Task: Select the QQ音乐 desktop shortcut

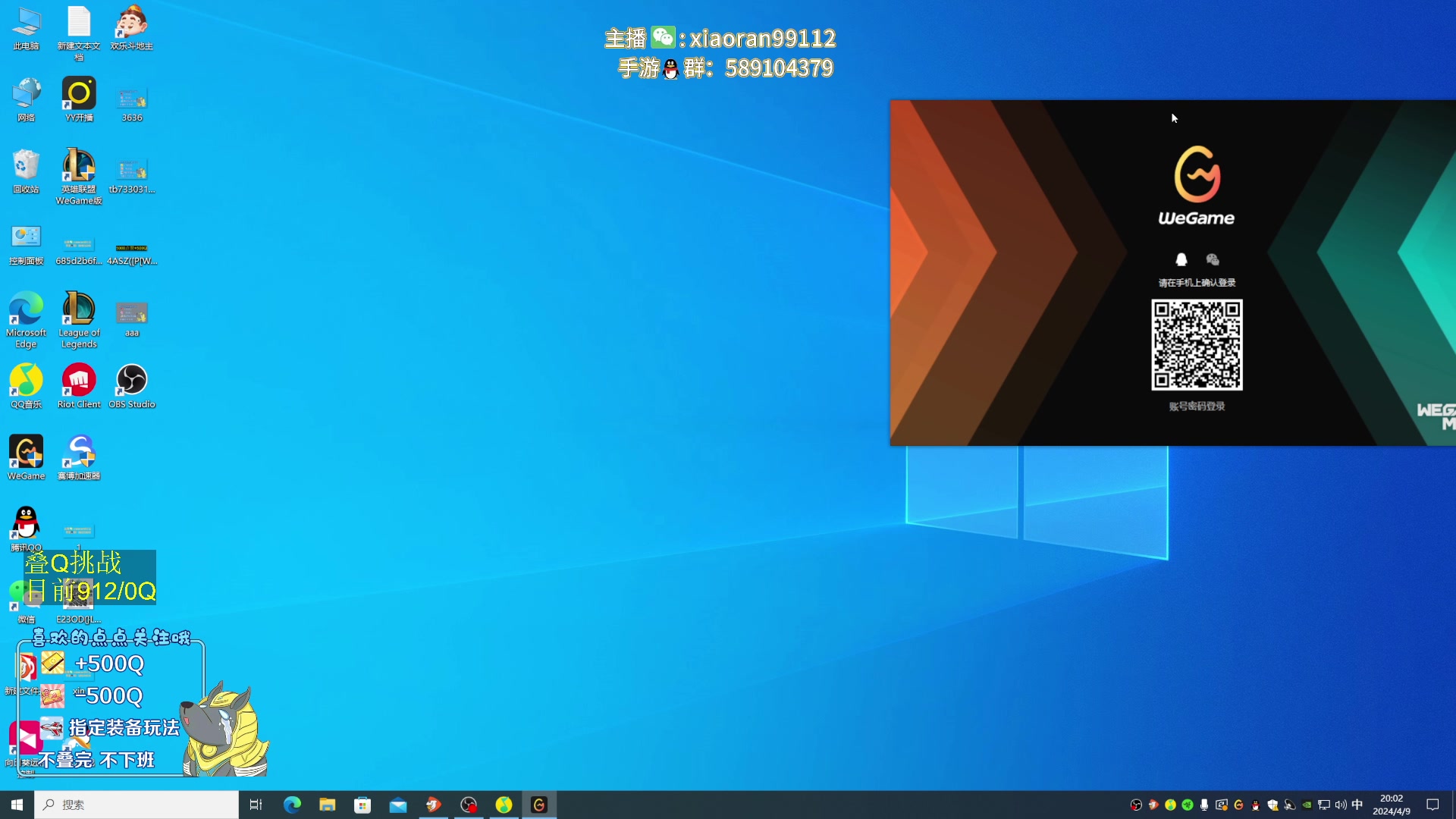Action: pos(26,387)
